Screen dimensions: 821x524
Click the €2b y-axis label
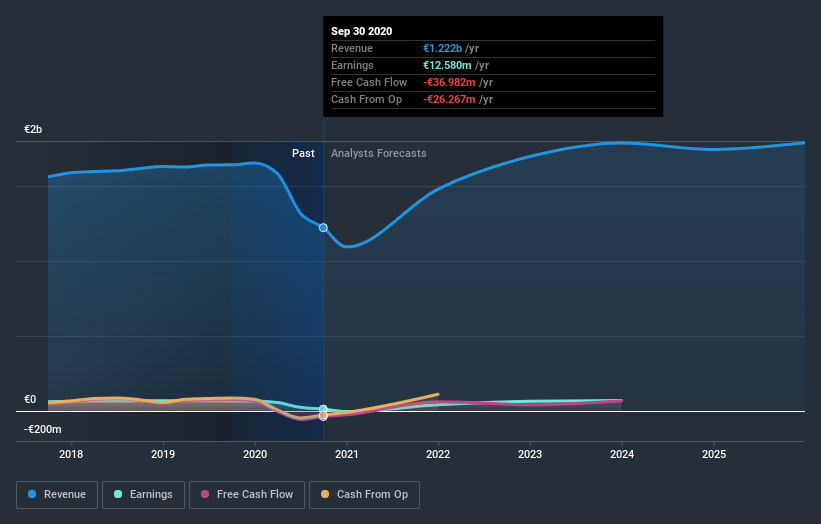click(x=33, y=129)
